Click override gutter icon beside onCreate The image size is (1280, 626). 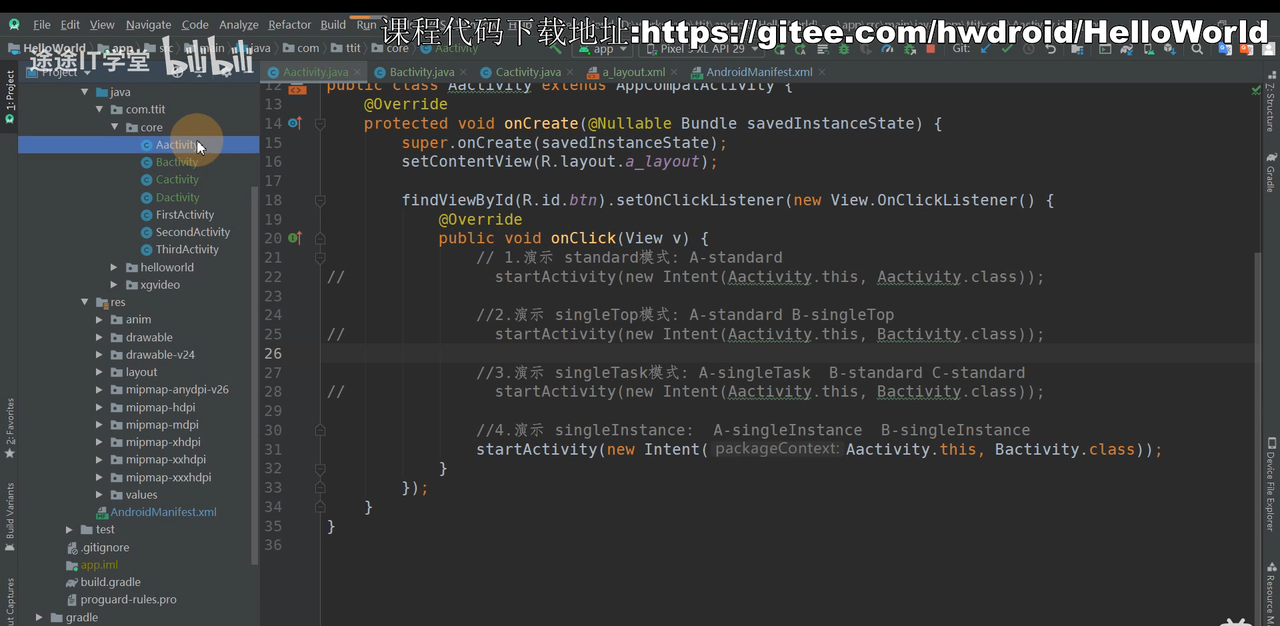pos(294,123)
